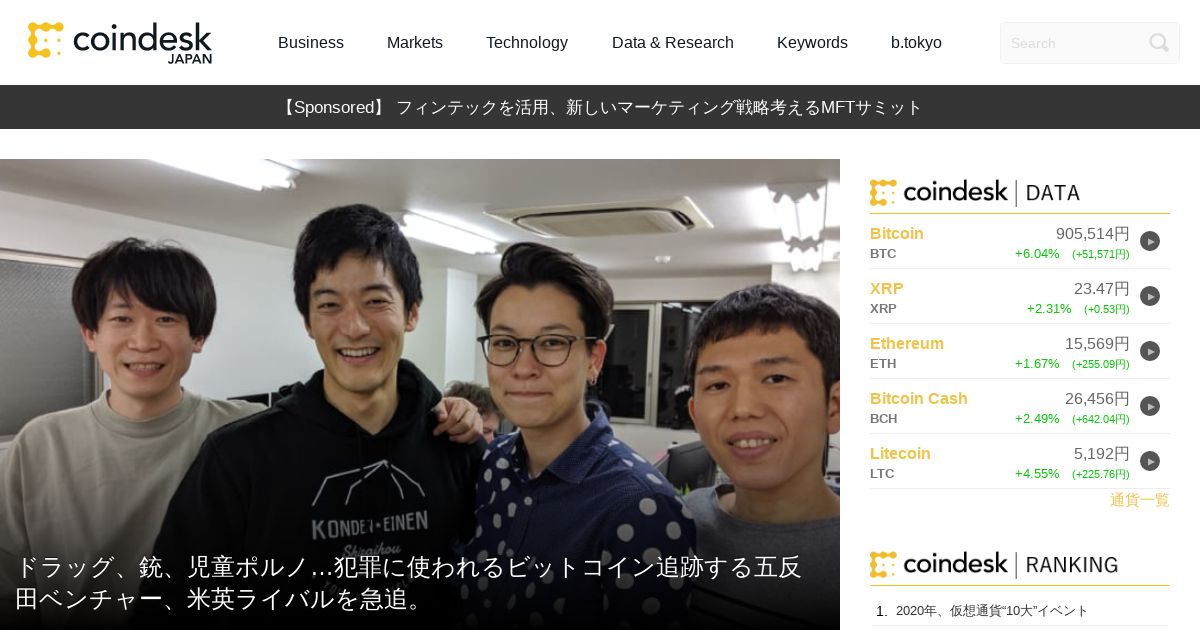Open Bitcoin Cash details arrow icon
The image size is (1200, 630).
pyautogui.click(x=1150, y=406)
